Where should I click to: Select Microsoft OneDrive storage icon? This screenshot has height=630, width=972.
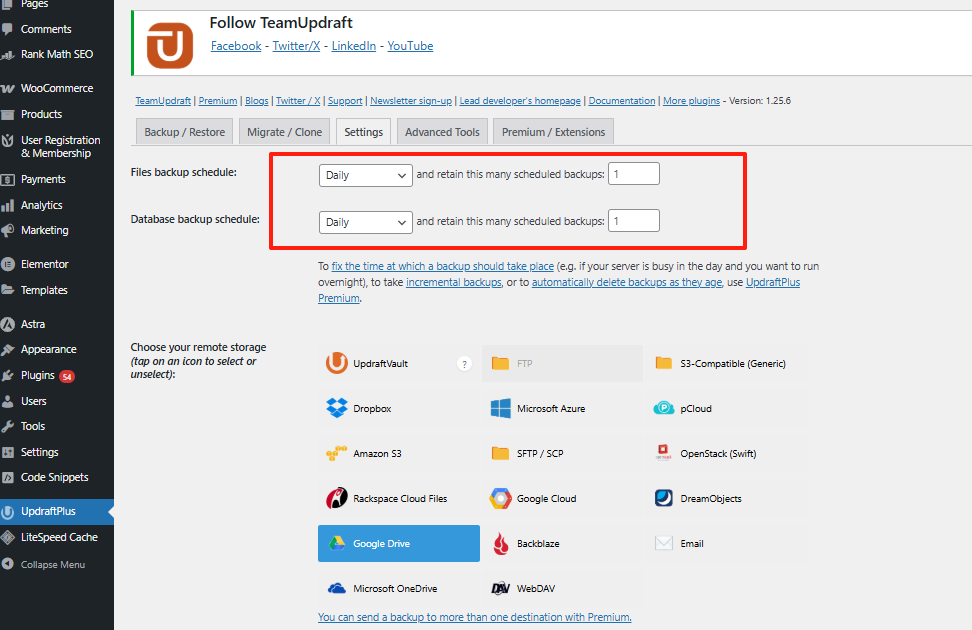coord(337,589)
